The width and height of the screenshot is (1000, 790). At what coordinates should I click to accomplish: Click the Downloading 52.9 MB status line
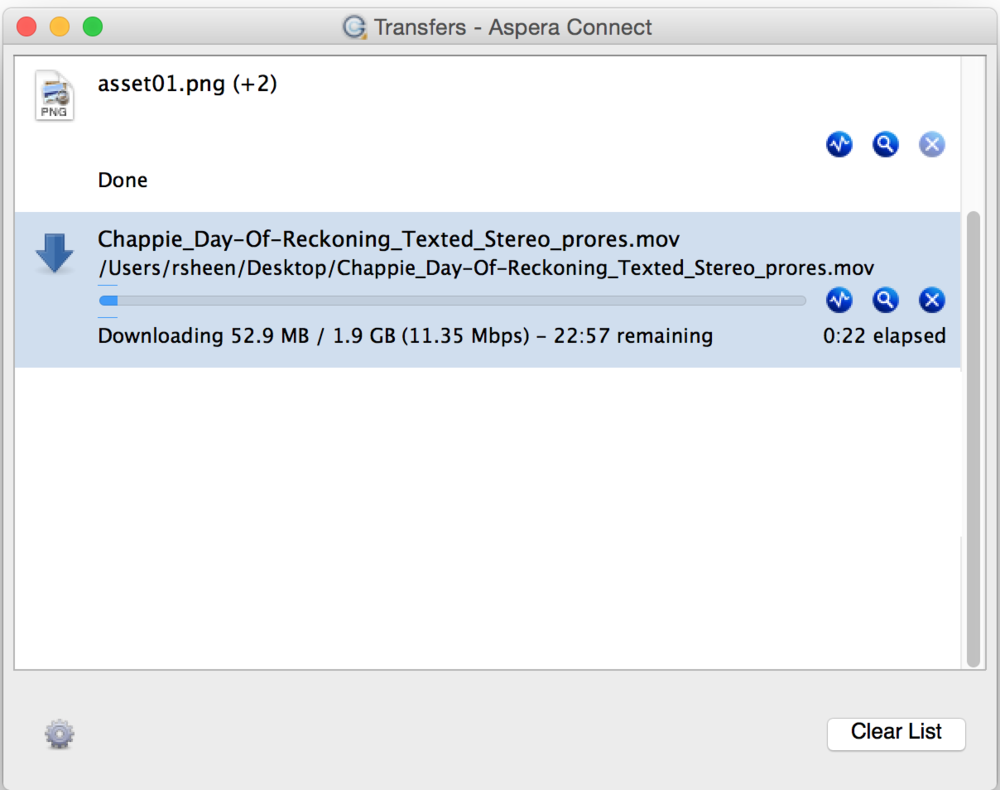point(405,336)
